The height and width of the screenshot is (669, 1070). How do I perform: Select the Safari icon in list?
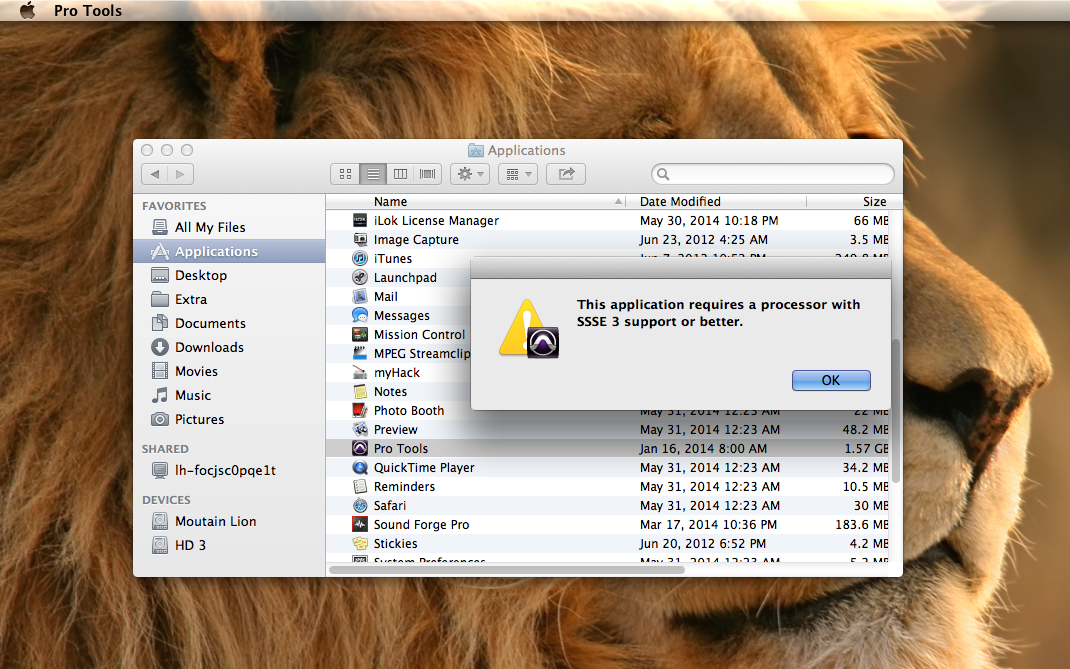(361, 506)
